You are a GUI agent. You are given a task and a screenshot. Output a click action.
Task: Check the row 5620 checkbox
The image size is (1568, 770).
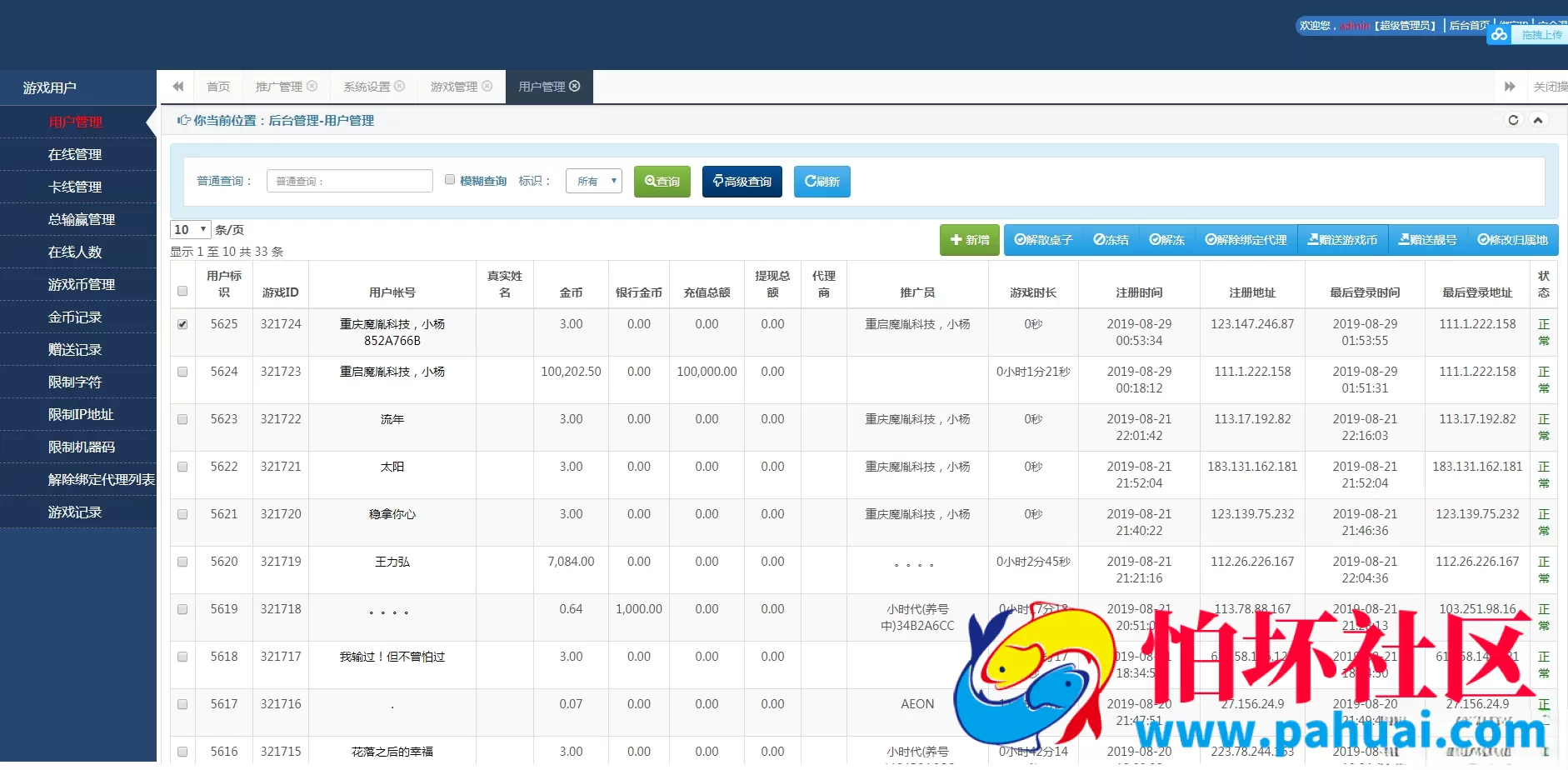(182, 562)
